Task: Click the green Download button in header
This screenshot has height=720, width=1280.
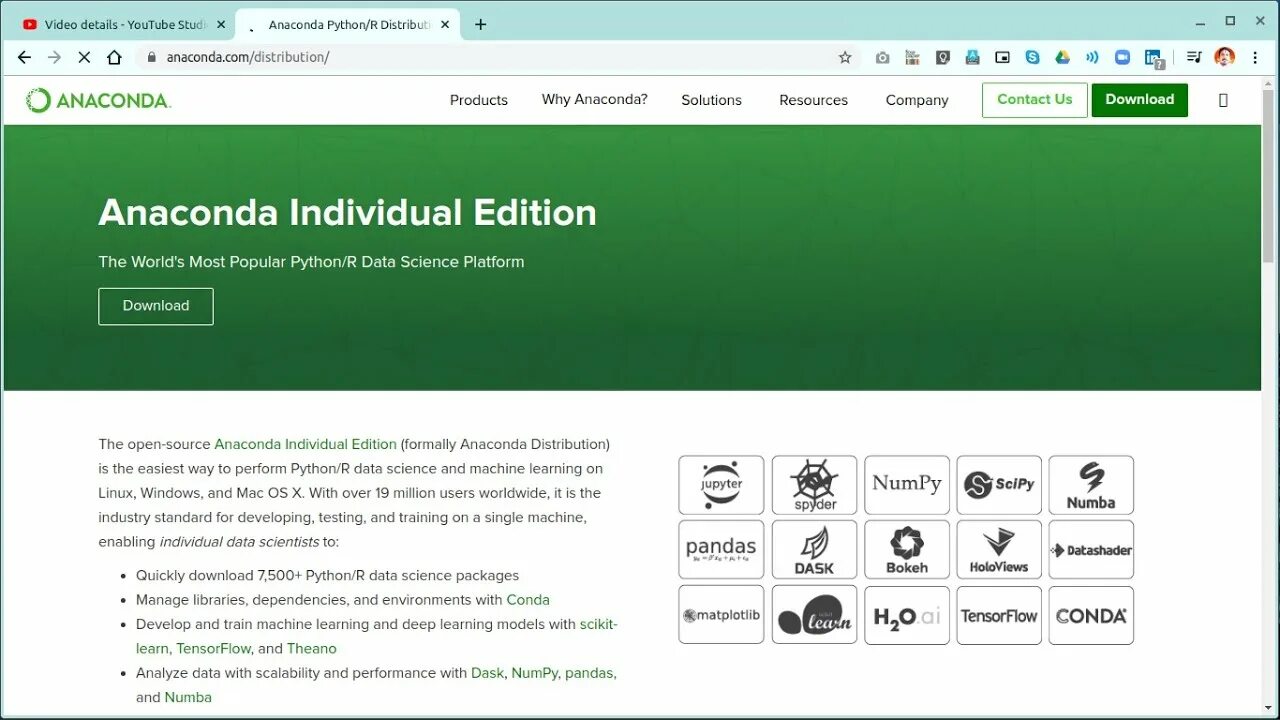Action: [1140, 100]
